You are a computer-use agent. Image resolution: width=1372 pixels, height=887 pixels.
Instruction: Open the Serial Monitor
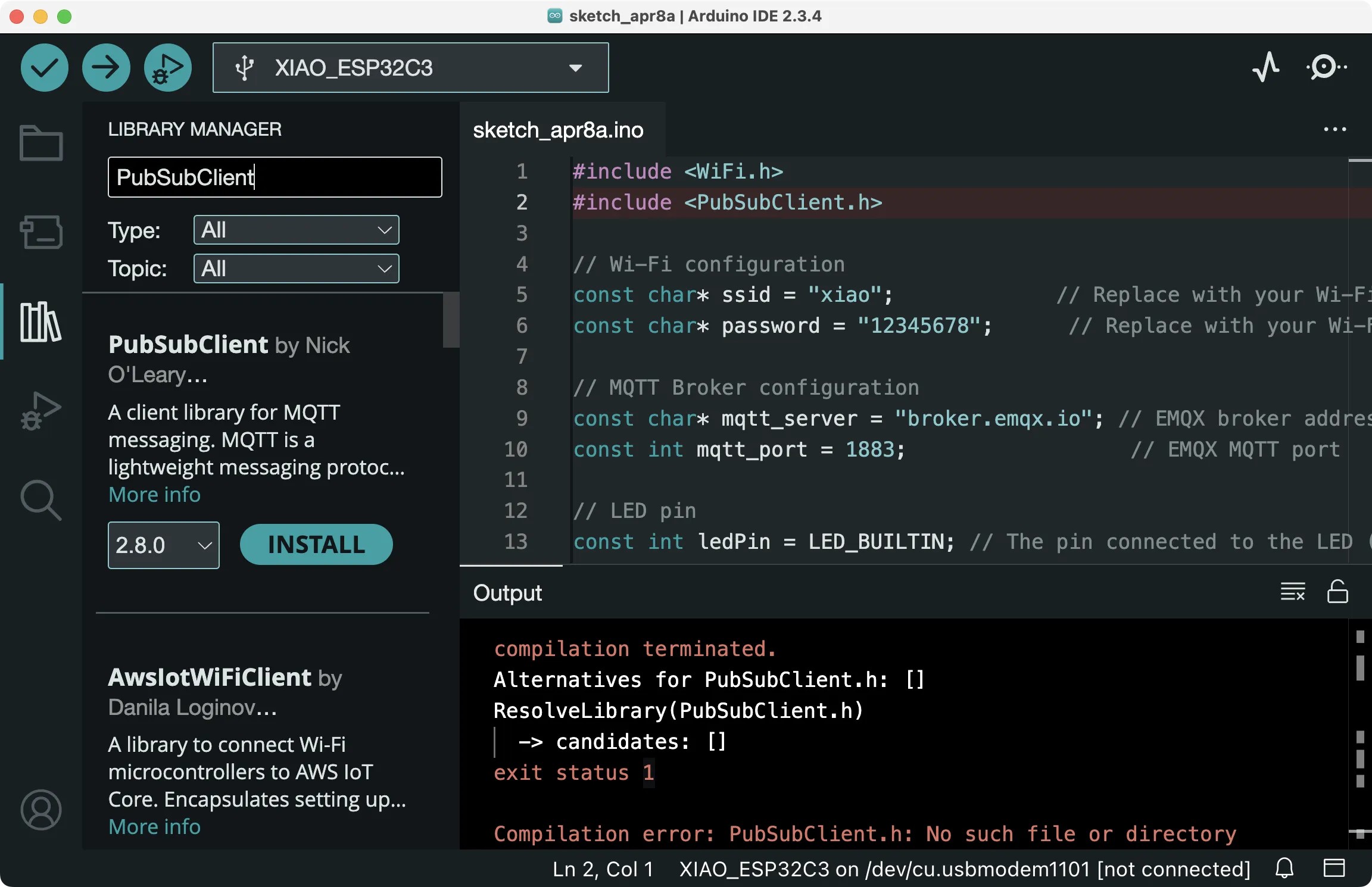1326,67
